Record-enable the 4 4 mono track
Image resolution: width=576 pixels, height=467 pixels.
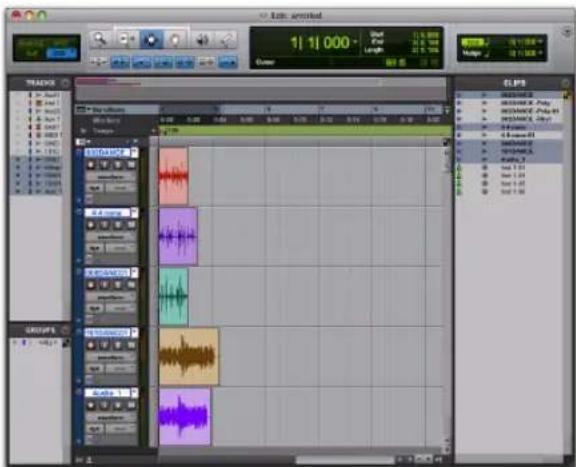click(x=91, y=225)
